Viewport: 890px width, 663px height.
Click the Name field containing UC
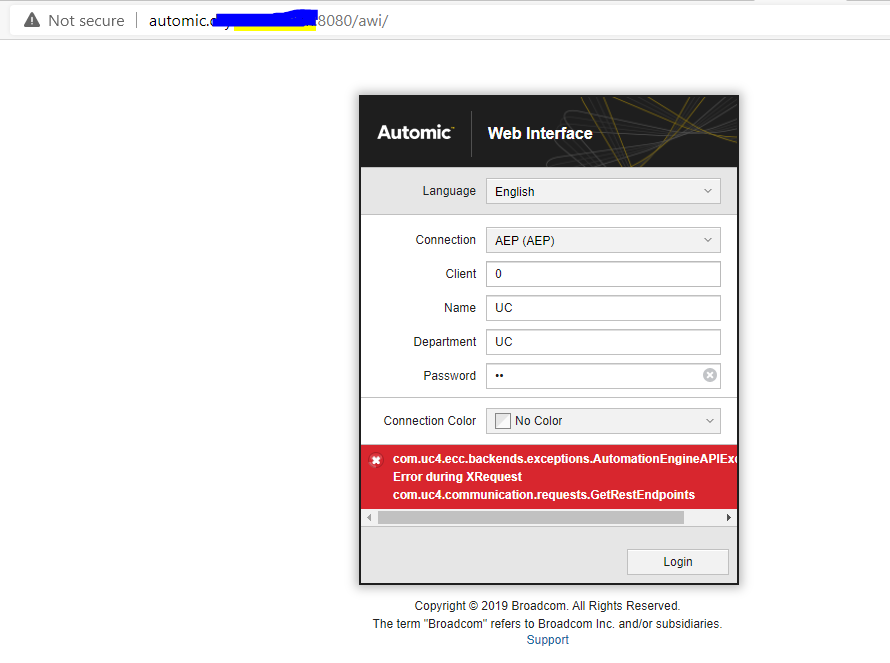coord(590,307)
